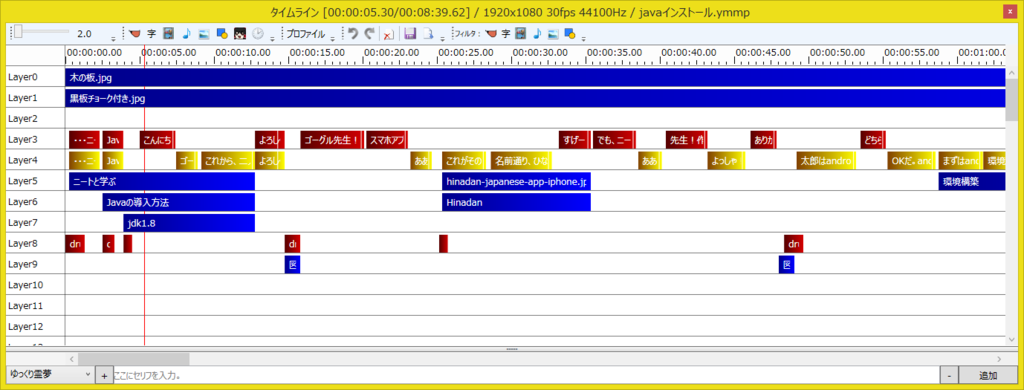This screenshot has height=390, width=1024.
Task: Toggle the 字 text filter after フィルタ
Action: click(505, 33)
